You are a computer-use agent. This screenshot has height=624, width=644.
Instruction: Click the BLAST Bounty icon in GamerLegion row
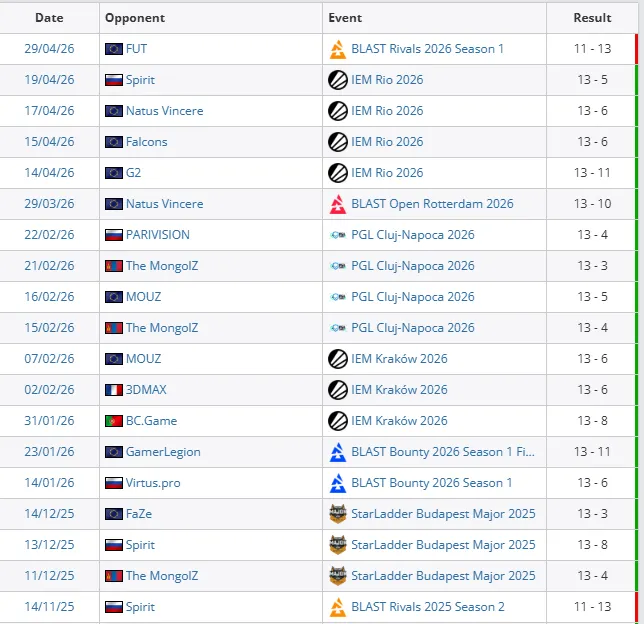click(x=338, y=452)
